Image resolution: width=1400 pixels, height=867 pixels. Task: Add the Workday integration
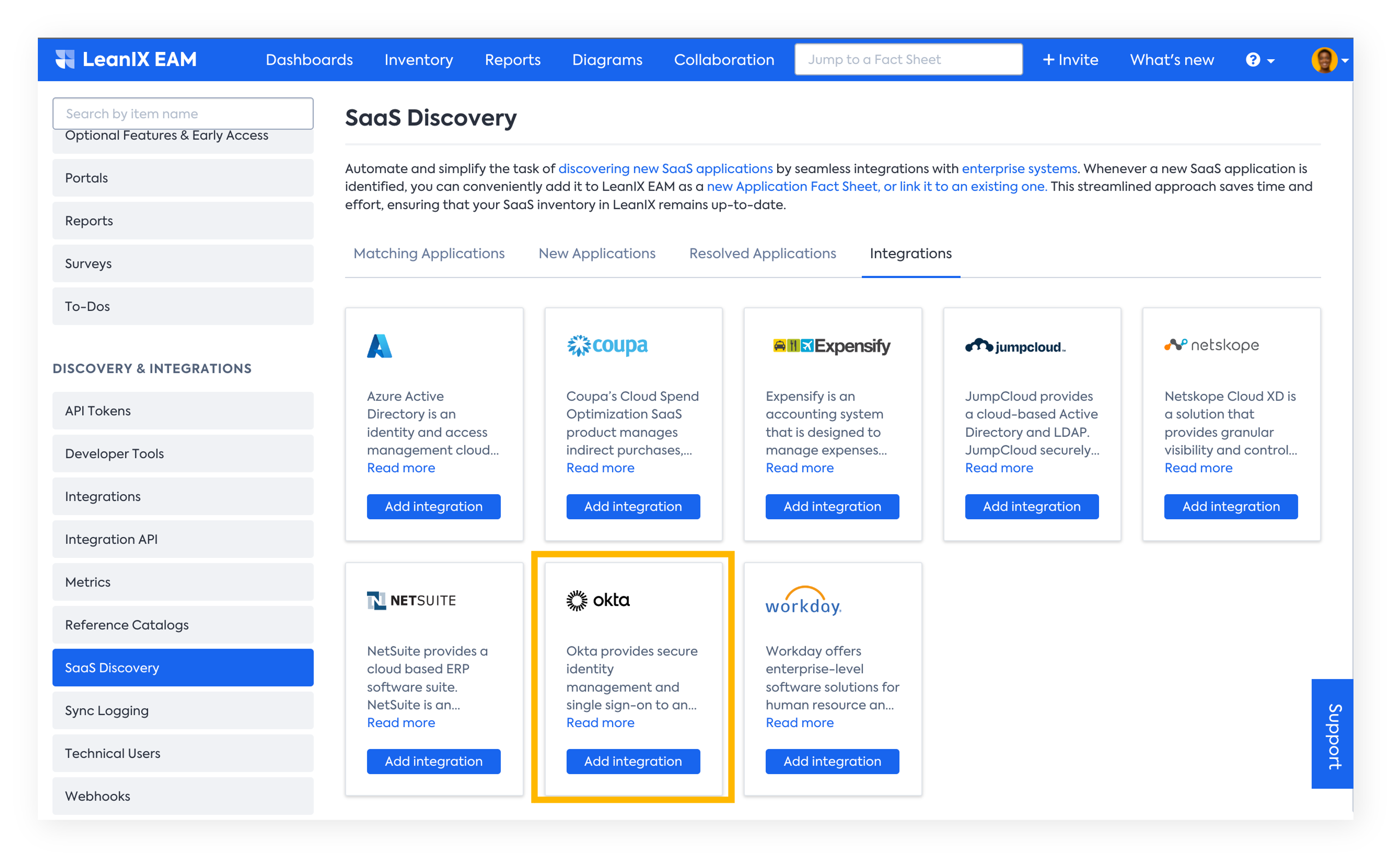point(832,761)
